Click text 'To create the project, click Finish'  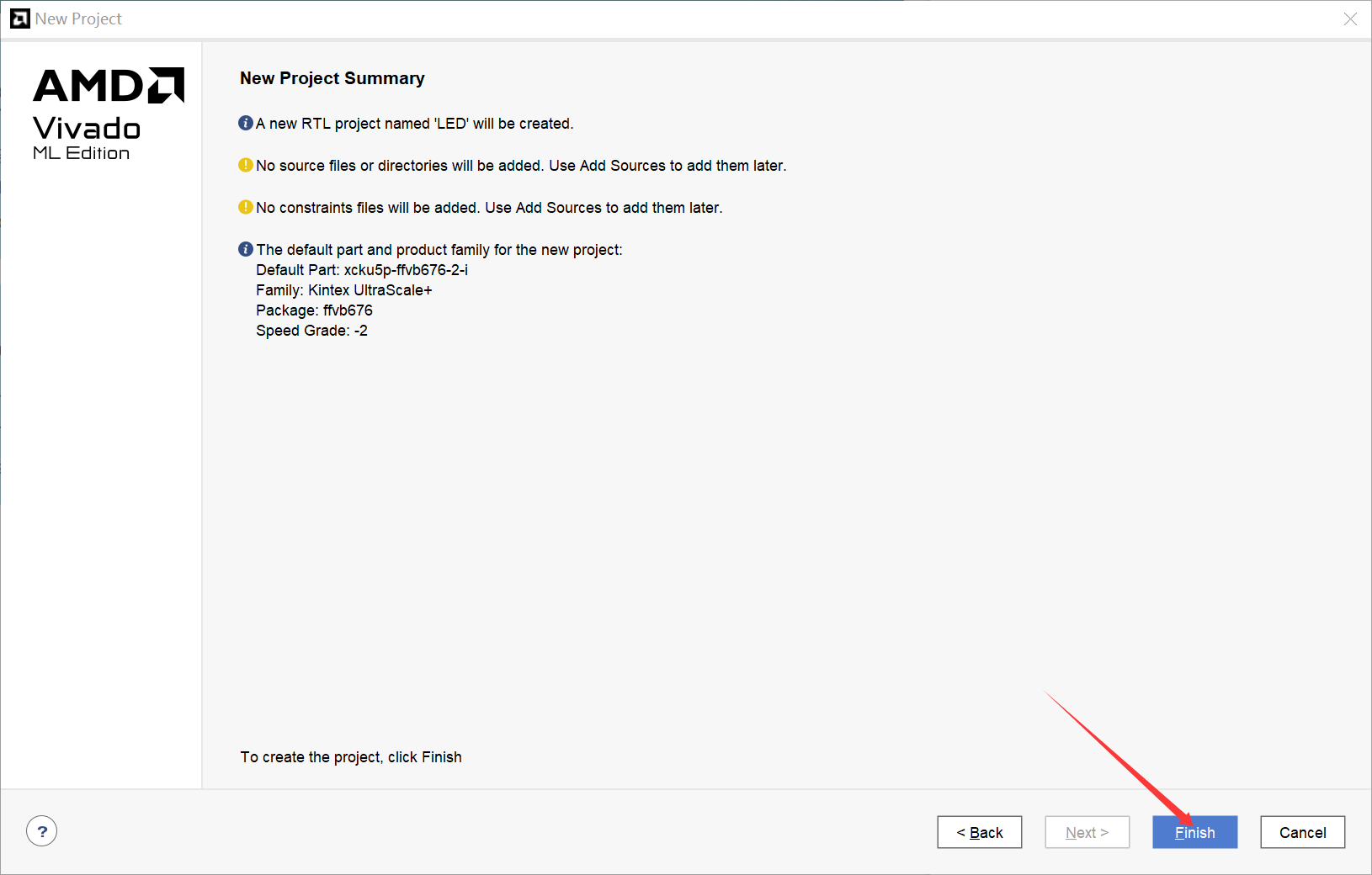click(351, 757)
